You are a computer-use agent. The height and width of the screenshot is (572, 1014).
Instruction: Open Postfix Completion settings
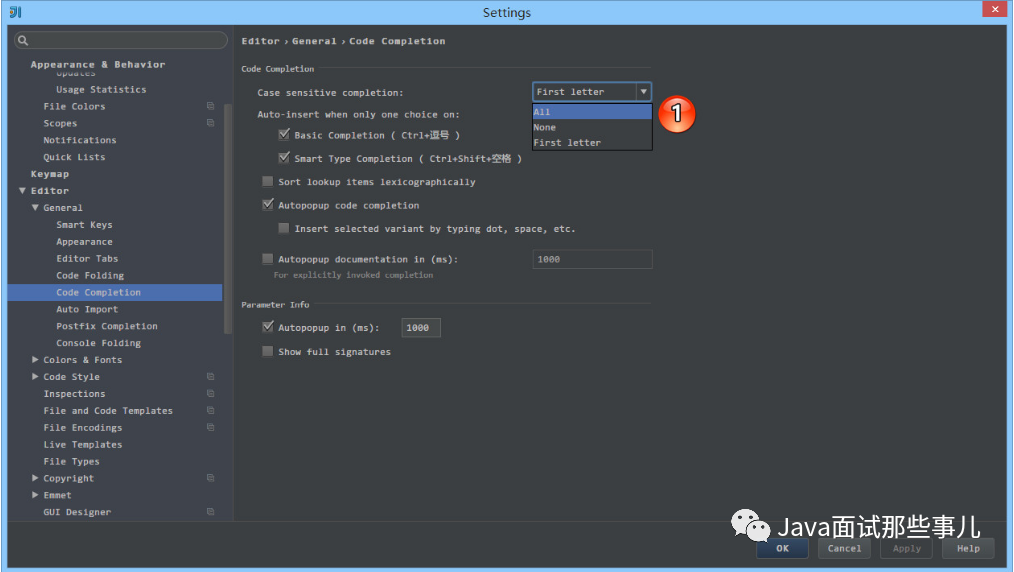tap(107, 326)
